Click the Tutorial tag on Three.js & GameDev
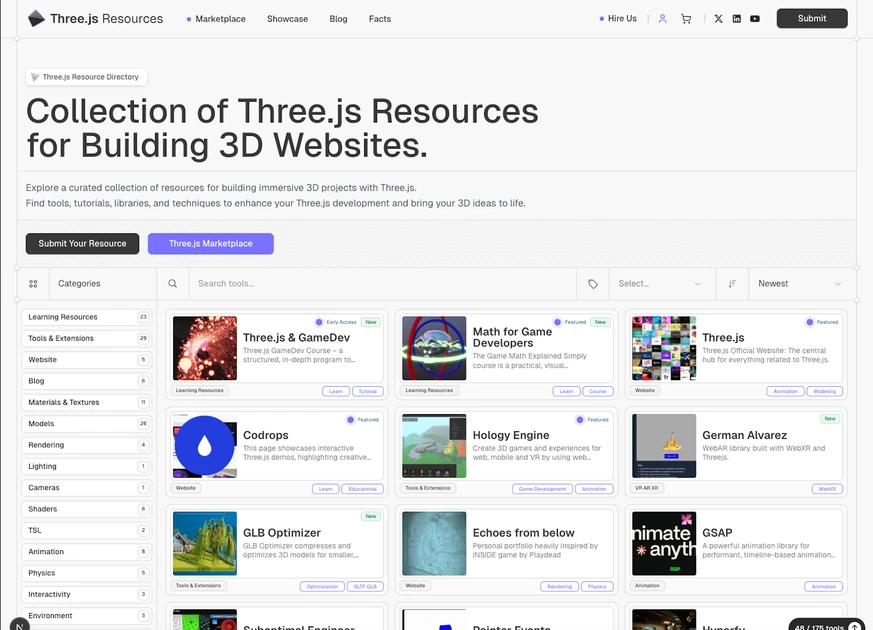This screenshot has width=873, height=630. [x=368, y=391]
